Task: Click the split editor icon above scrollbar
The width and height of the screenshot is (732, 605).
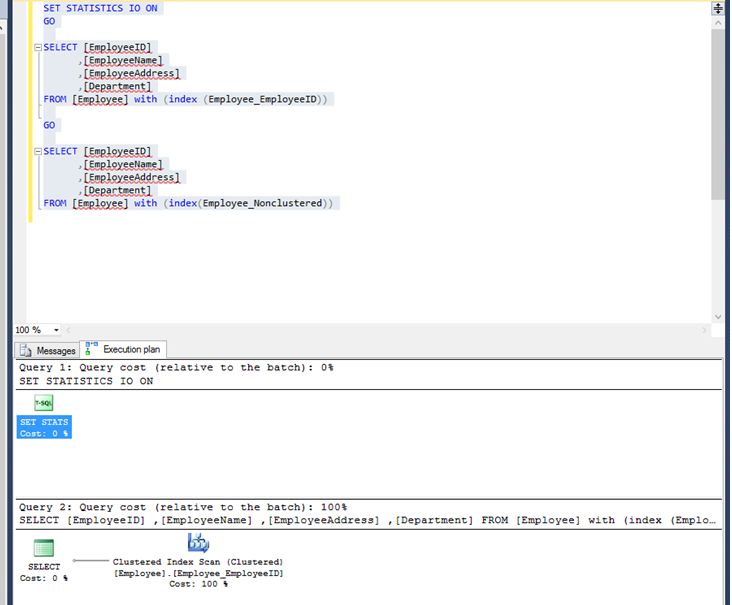Action: pos(718,8)
